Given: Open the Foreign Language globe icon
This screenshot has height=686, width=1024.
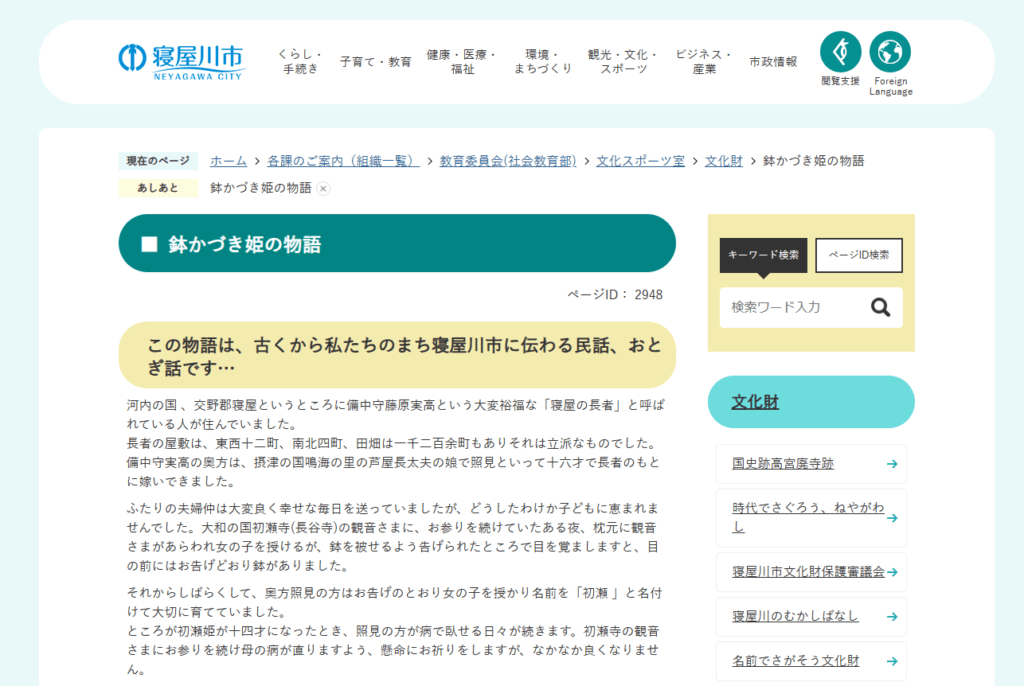Looking at the screenshot, I should [x=890, y=52].
